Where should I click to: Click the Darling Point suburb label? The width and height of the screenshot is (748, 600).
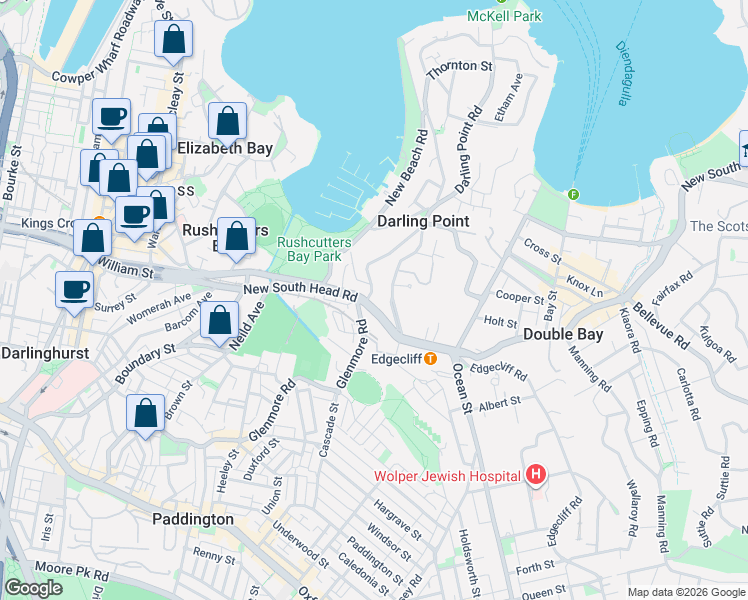point(423,221)
